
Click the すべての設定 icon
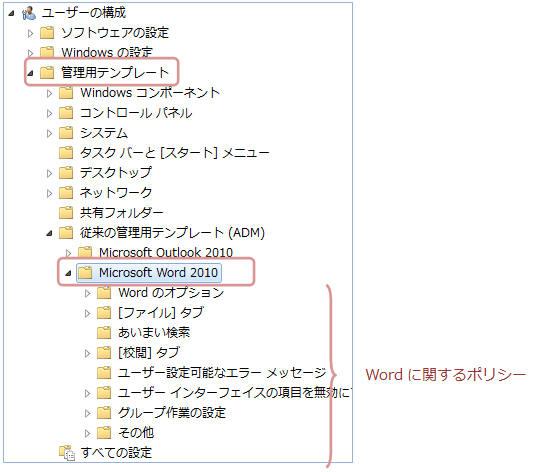click(x=67, y=453)
